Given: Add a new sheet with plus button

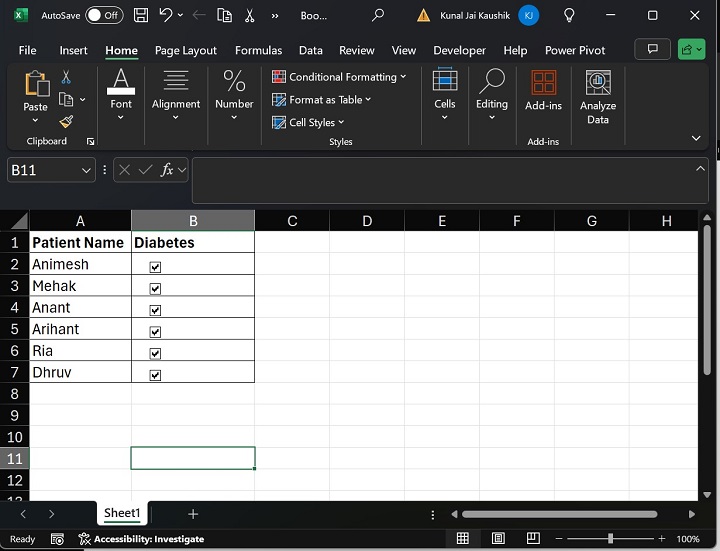Looking at the screenshot, I should tap(193, 514).
